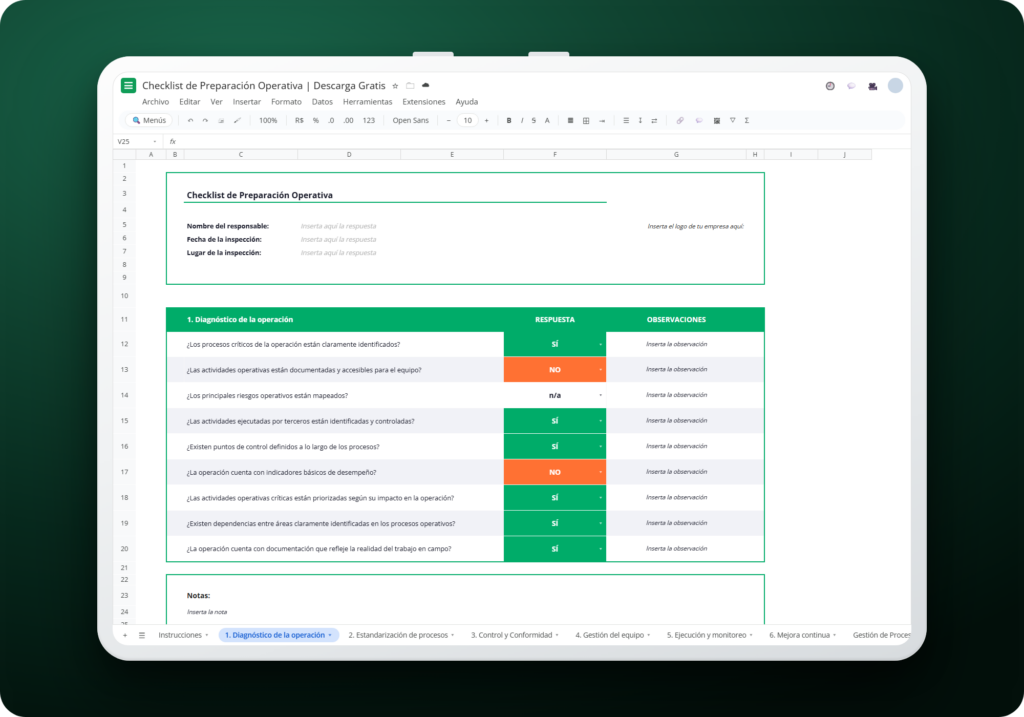Click the insert link icon

point(680,121)
